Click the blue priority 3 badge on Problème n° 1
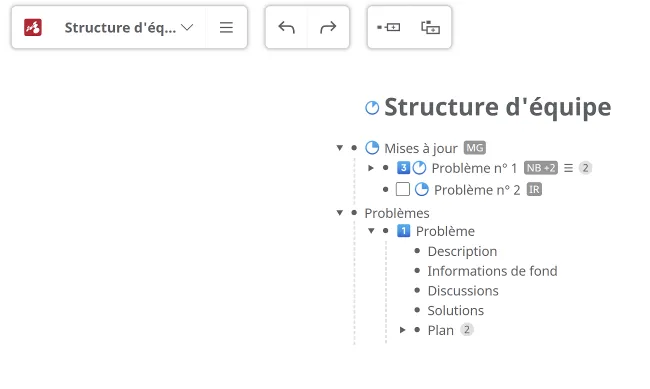Screen dimensions: 650x389 click(403, 168)
